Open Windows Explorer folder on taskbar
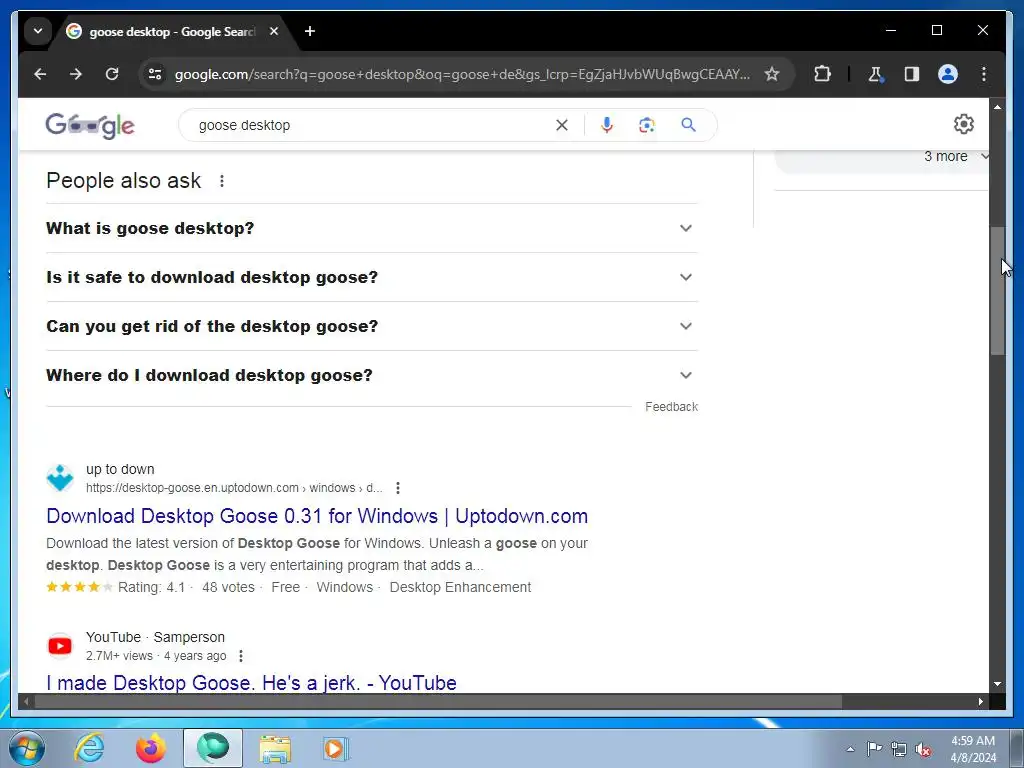This screenshot has height=768, width=1024. pyautogui.click(x=275, y=748)
